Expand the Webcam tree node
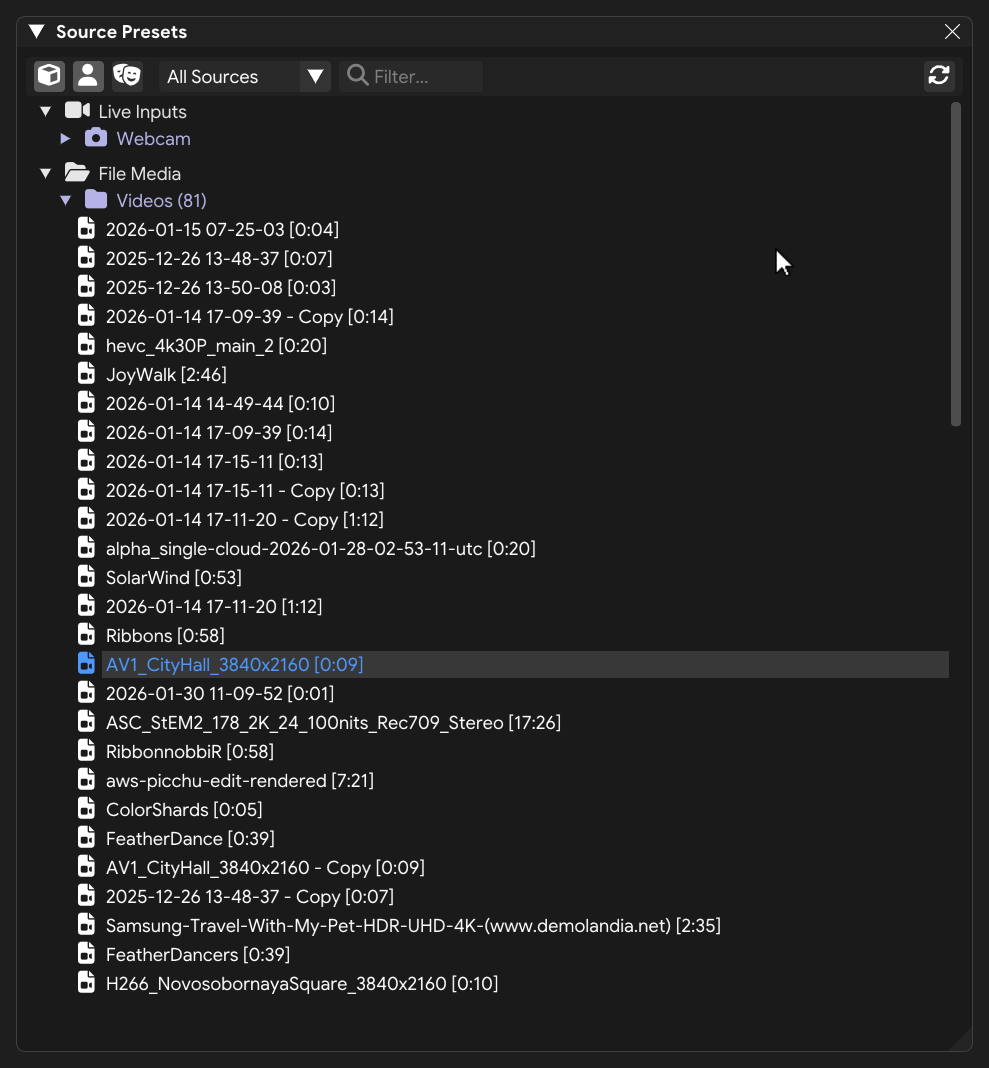989x1068 pixels. 65,138
